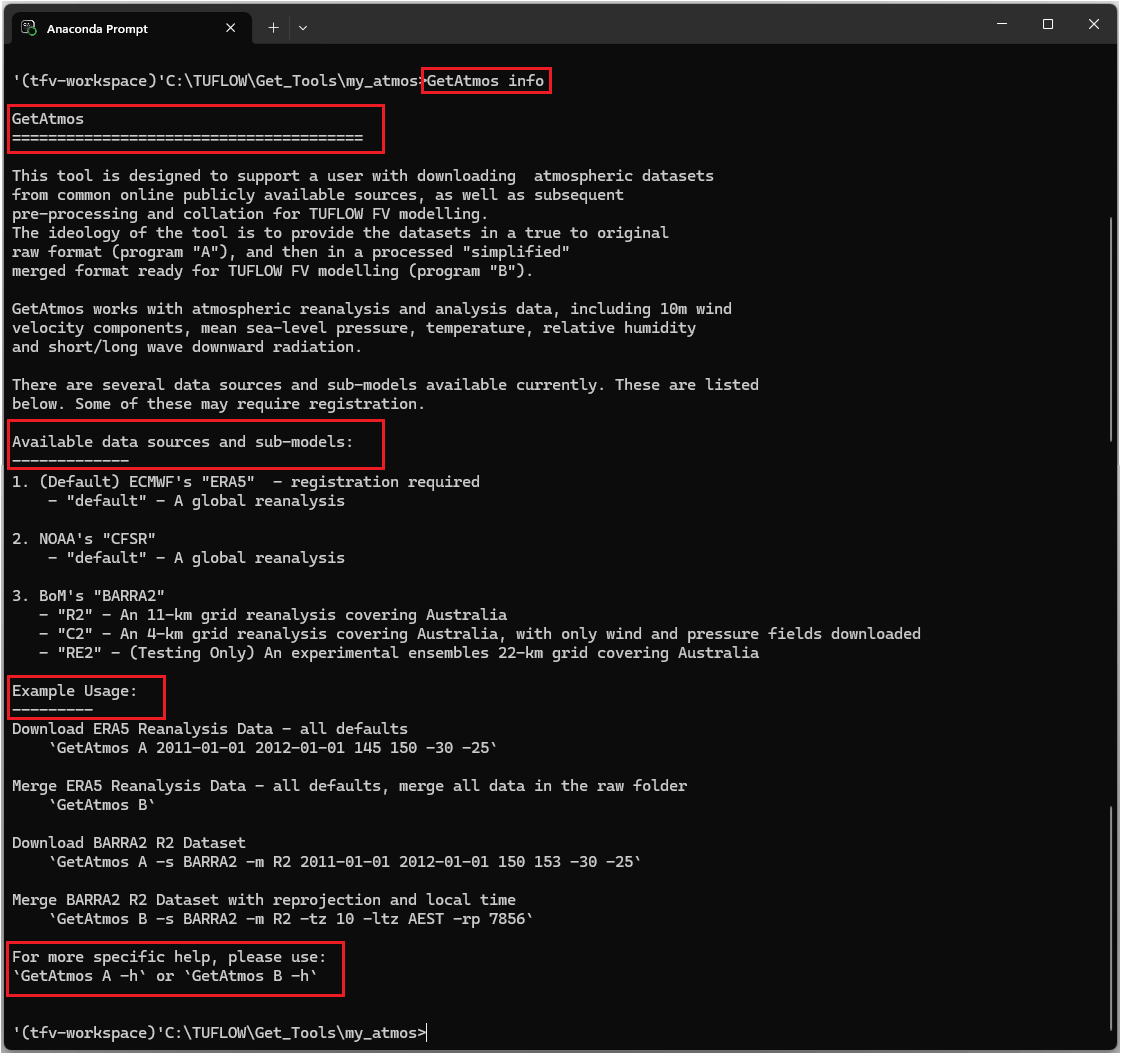The height and width of the screenshot is (1054, 1122).
Task: Maximize the terminal window
Action: coord(1047,24)
